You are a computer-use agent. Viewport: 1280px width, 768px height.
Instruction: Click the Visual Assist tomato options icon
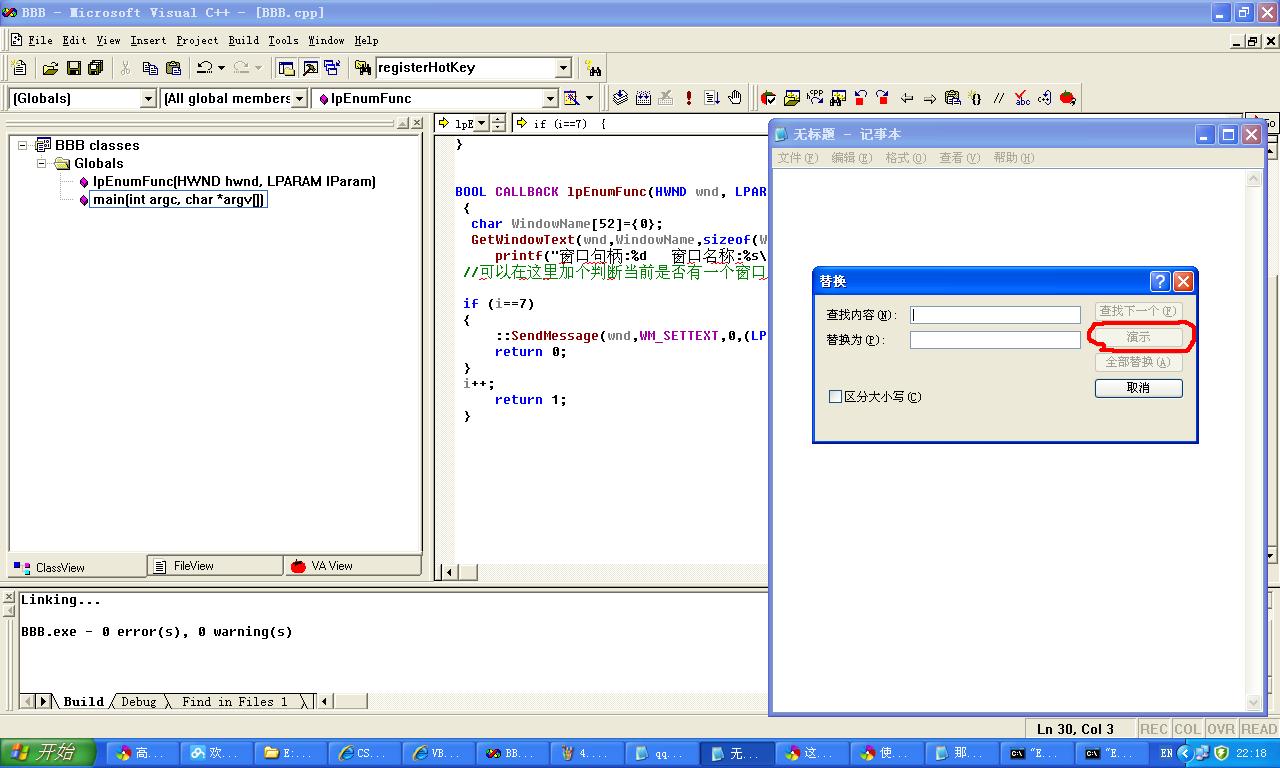1067,98
